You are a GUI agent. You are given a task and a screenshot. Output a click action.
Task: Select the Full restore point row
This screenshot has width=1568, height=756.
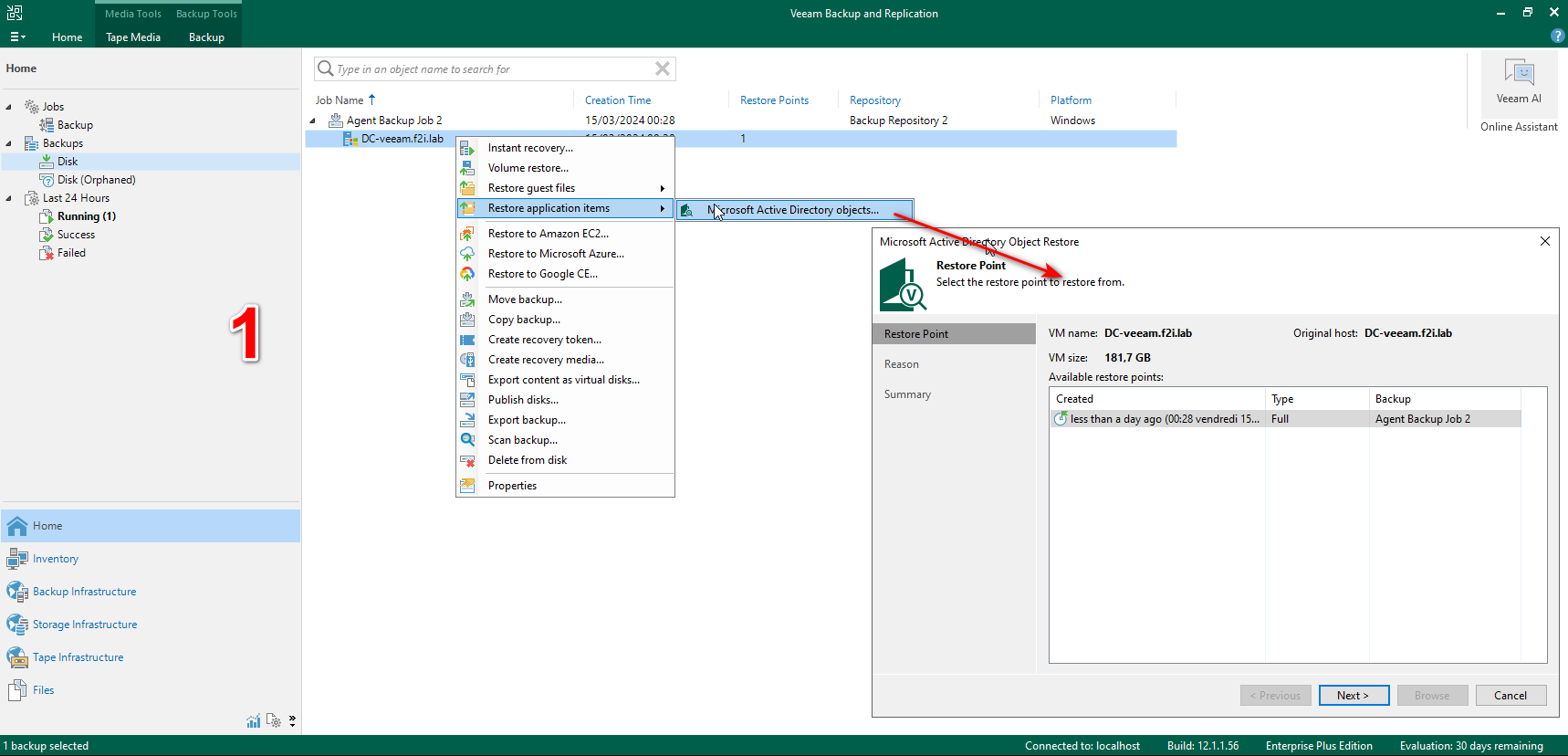(x=1285, y=419)
